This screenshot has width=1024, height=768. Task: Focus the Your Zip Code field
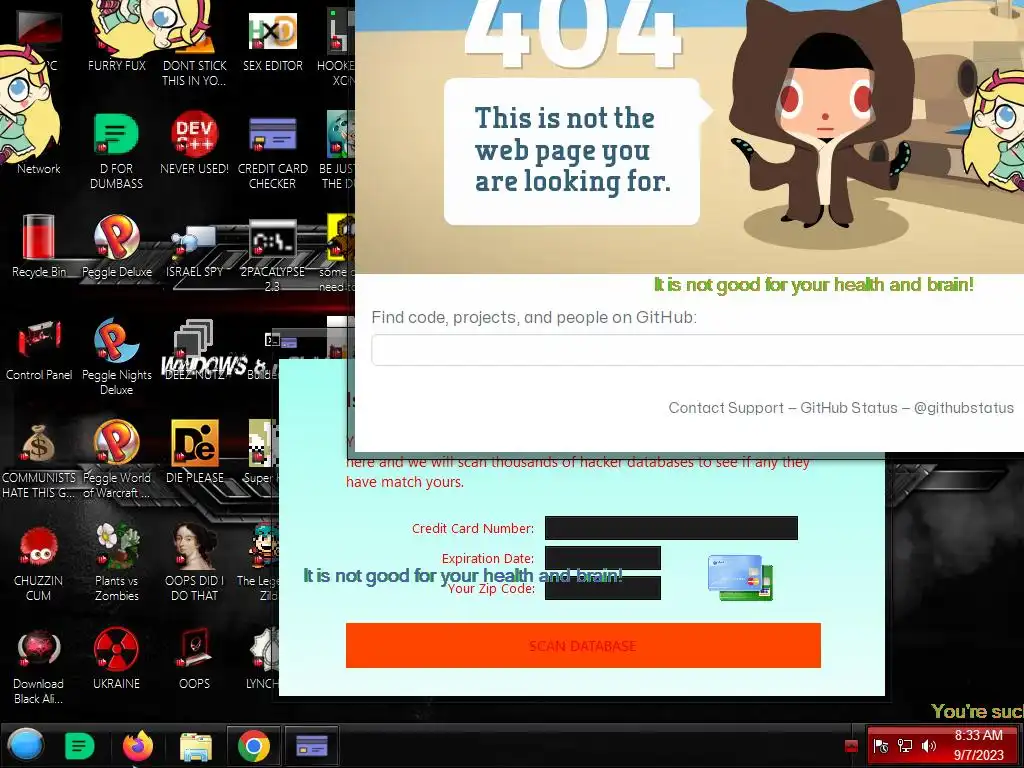603,588
